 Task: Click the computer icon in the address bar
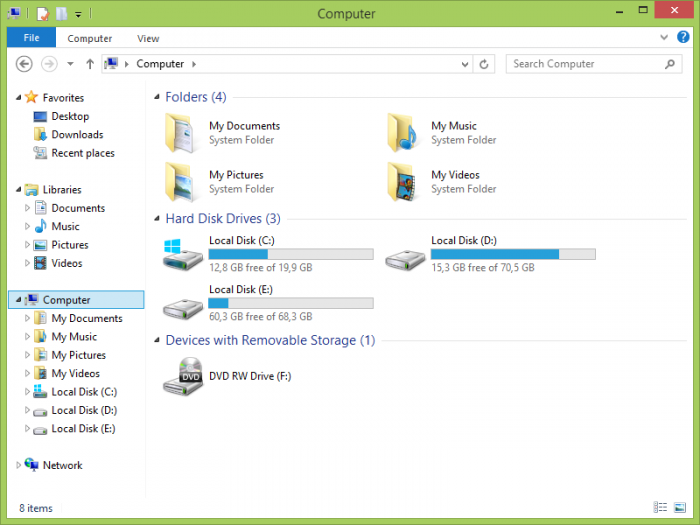click(x=111, y=64)
